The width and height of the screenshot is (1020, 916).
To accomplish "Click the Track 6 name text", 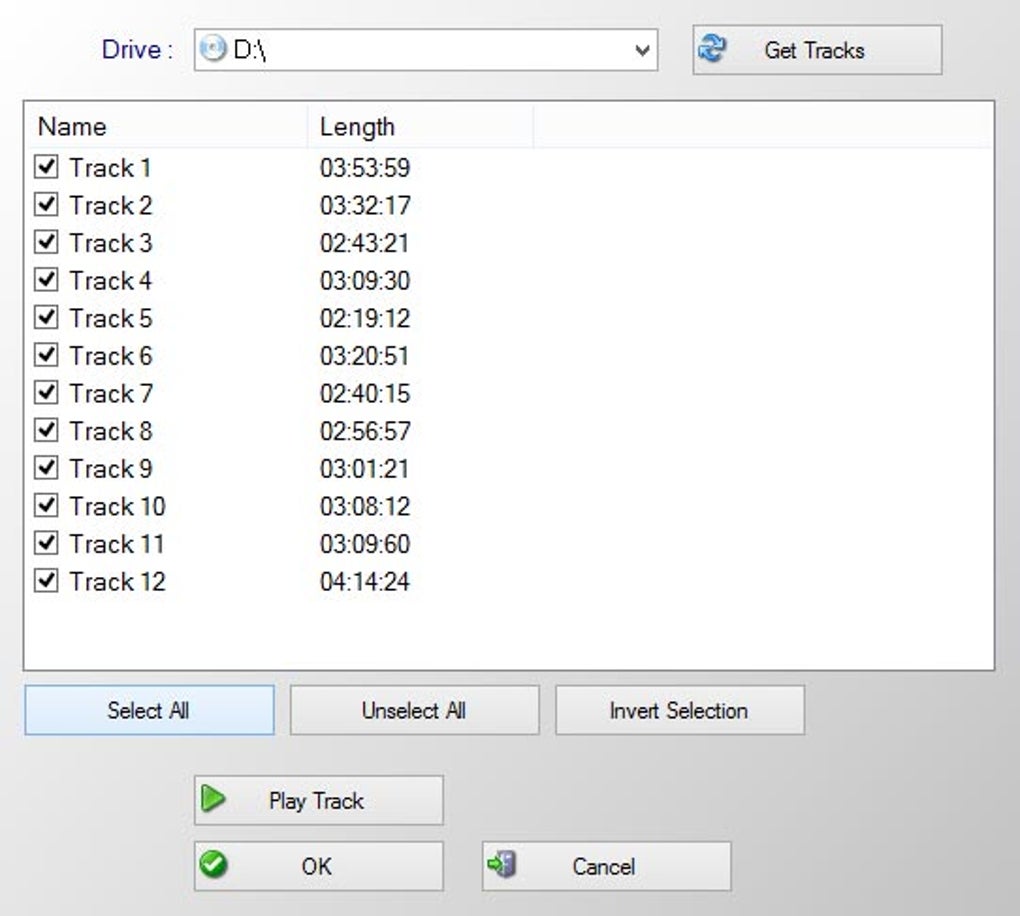I will coord(111,356).
